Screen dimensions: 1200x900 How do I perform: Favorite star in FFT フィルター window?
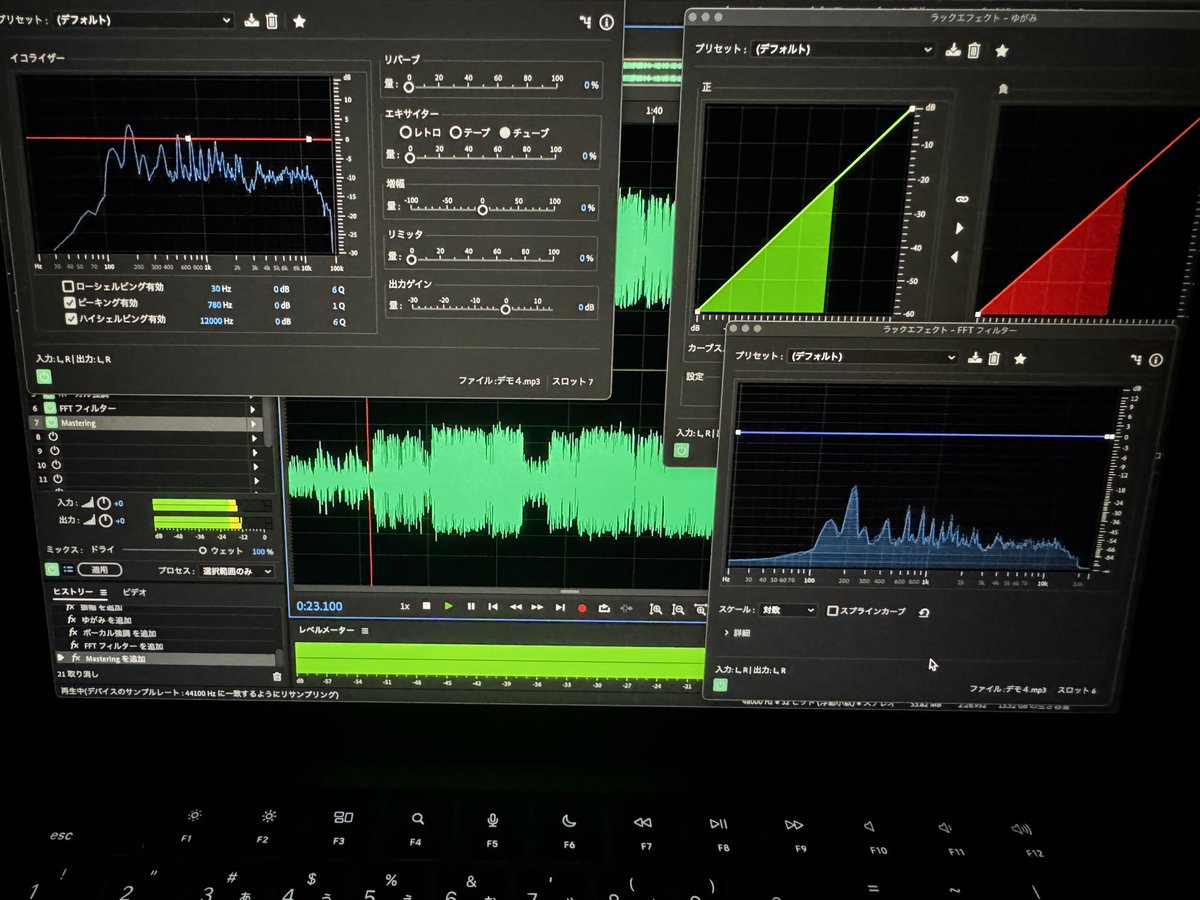tap(1020, 358)
